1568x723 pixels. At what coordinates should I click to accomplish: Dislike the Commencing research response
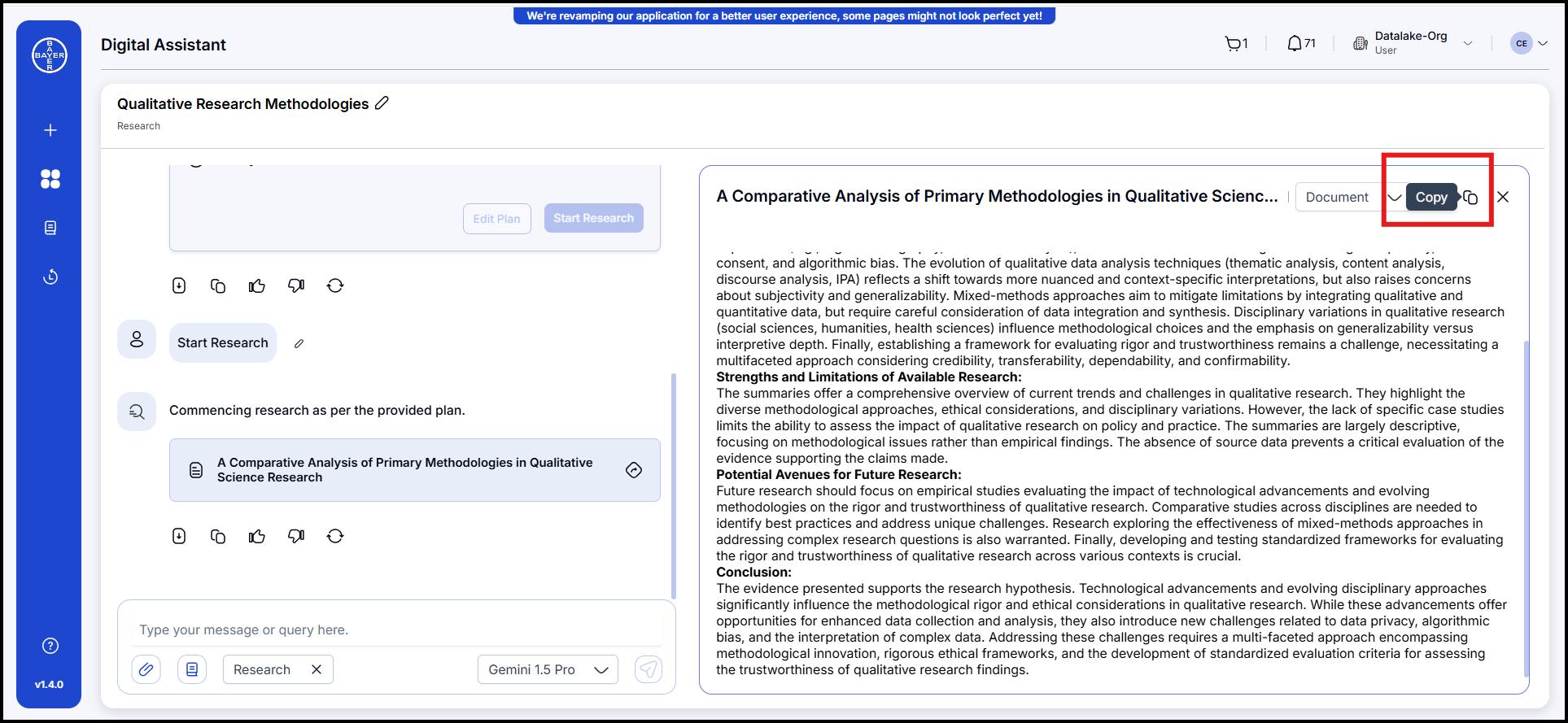296,536
